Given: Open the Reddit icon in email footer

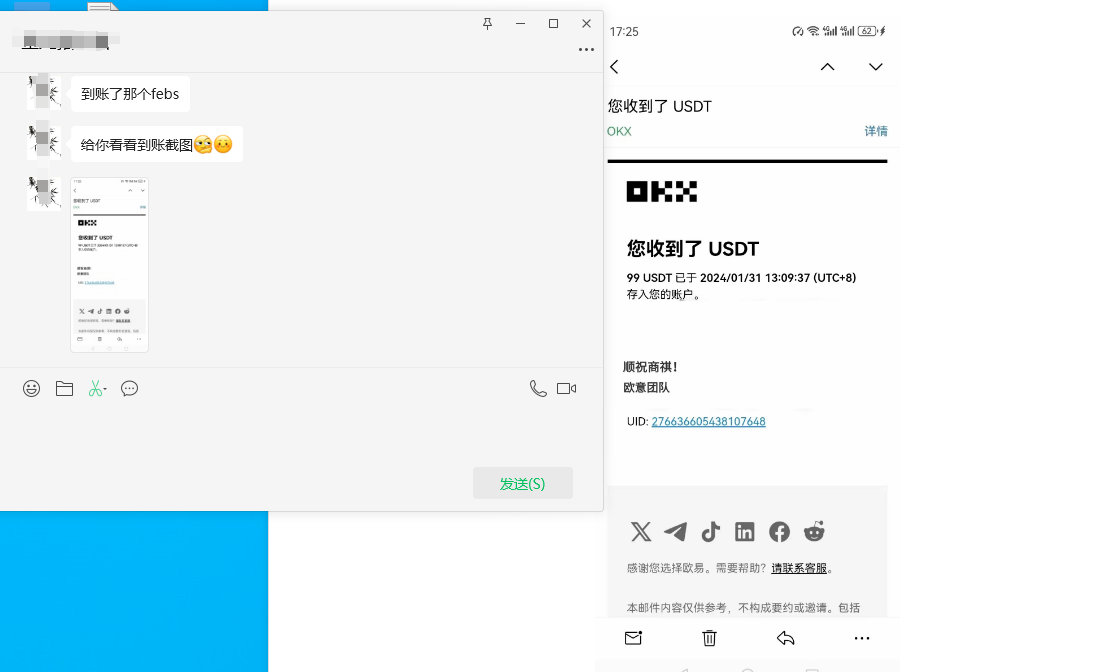Looking at the screenshot, I should tap(815, 532).
